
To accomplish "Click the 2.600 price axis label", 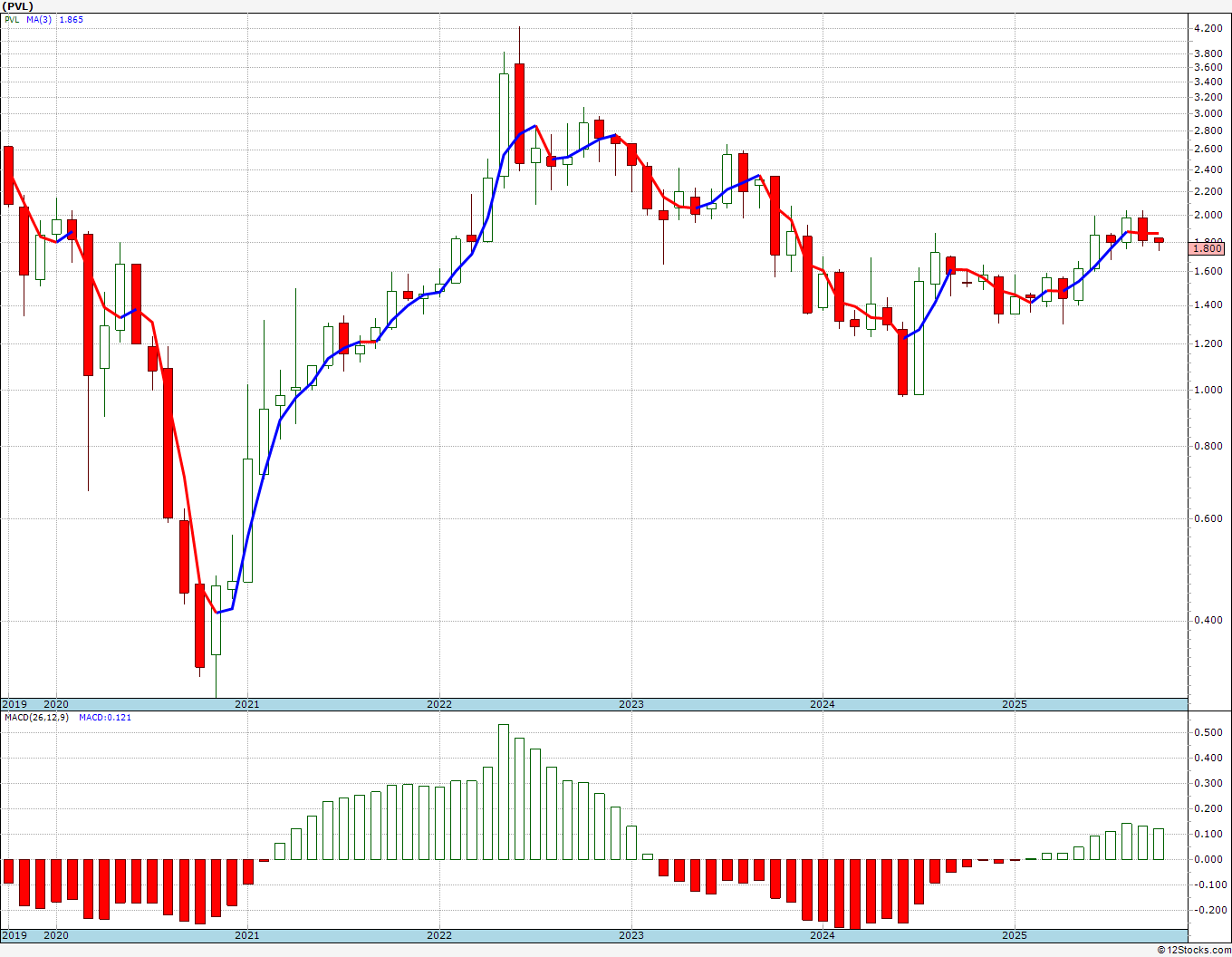I will pyautogui.click(x=1208, y=150).
